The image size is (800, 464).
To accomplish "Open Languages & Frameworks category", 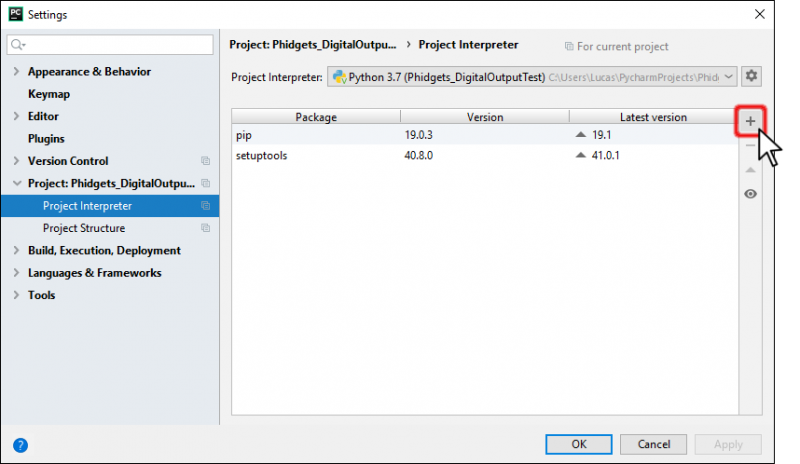I will tap(94, 273).
